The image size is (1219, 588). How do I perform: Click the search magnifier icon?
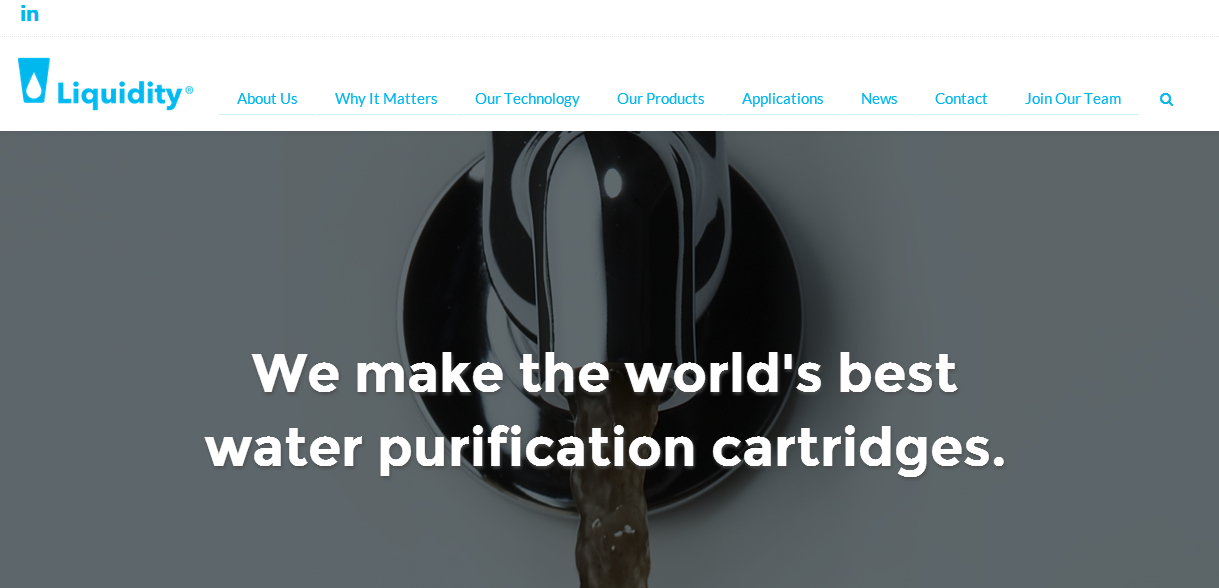1166,99
